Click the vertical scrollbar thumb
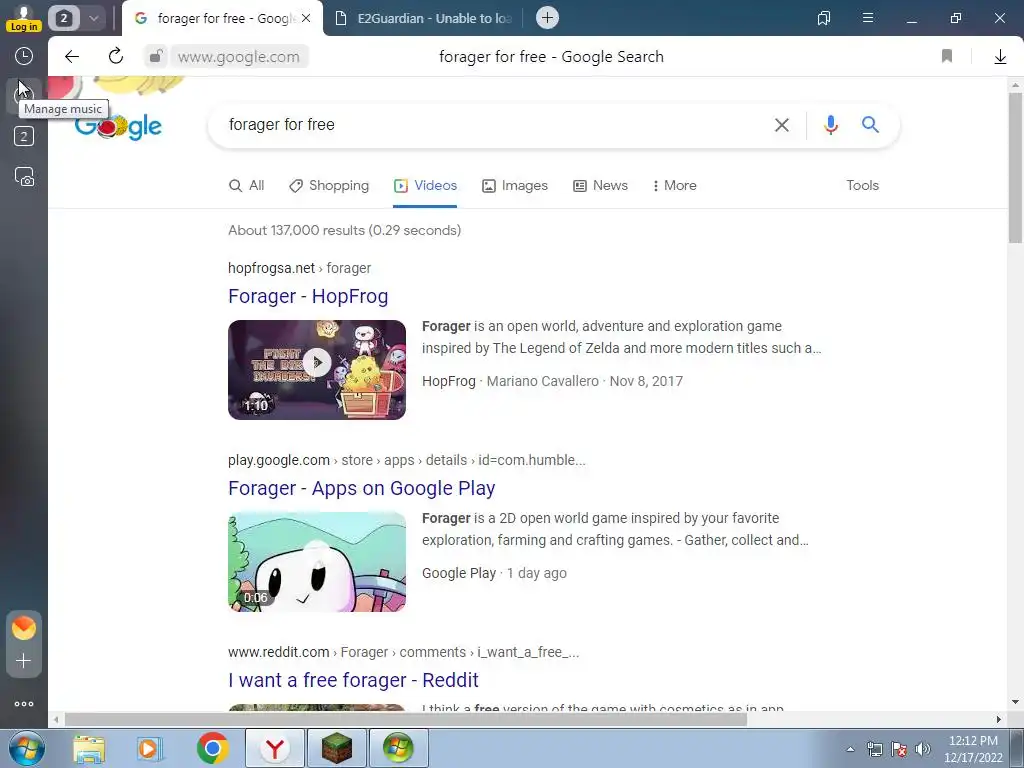 click(1015, 168)
